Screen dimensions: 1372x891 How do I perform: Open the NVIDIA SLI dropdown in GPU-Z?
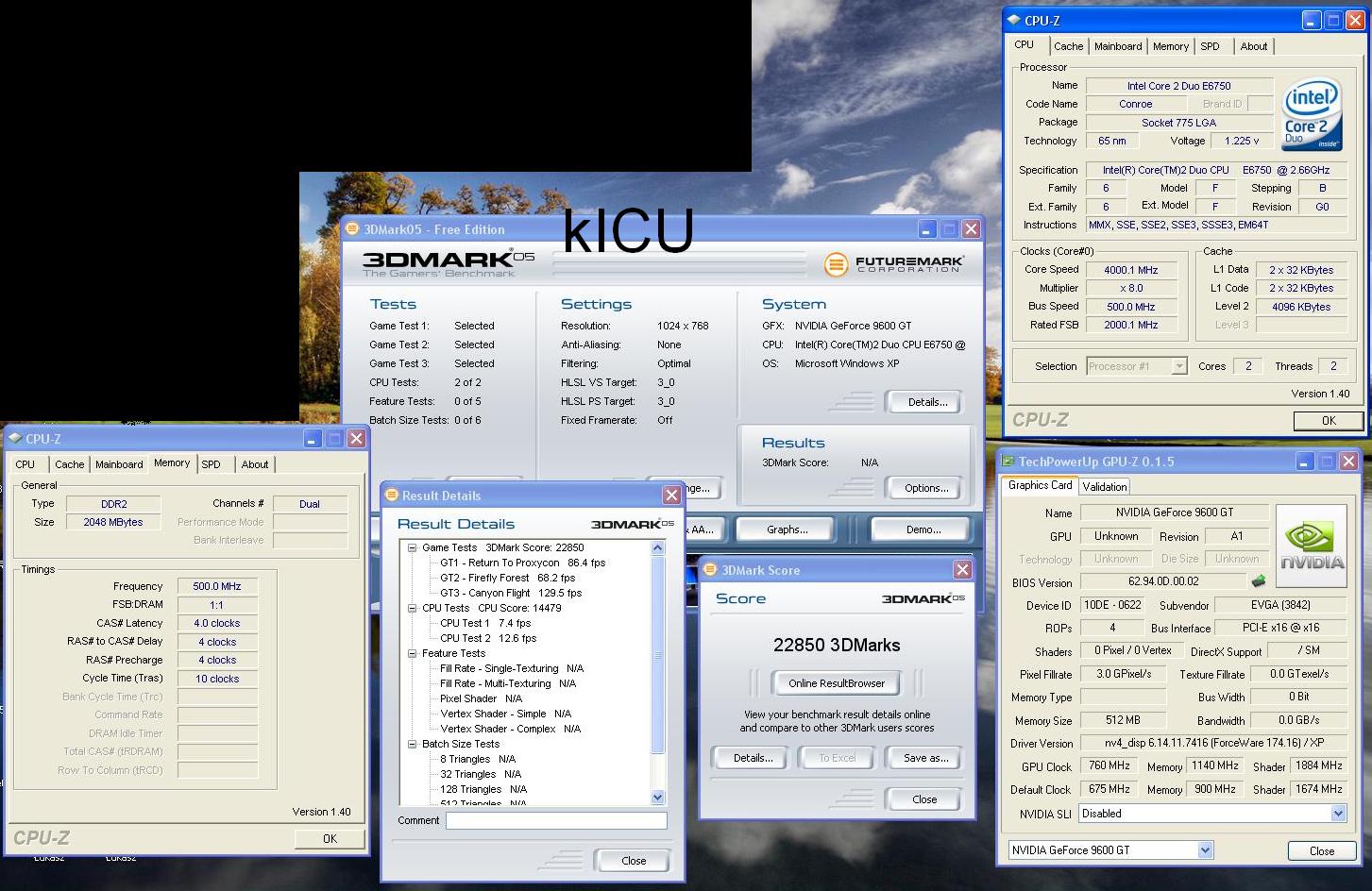(1338, 813)
